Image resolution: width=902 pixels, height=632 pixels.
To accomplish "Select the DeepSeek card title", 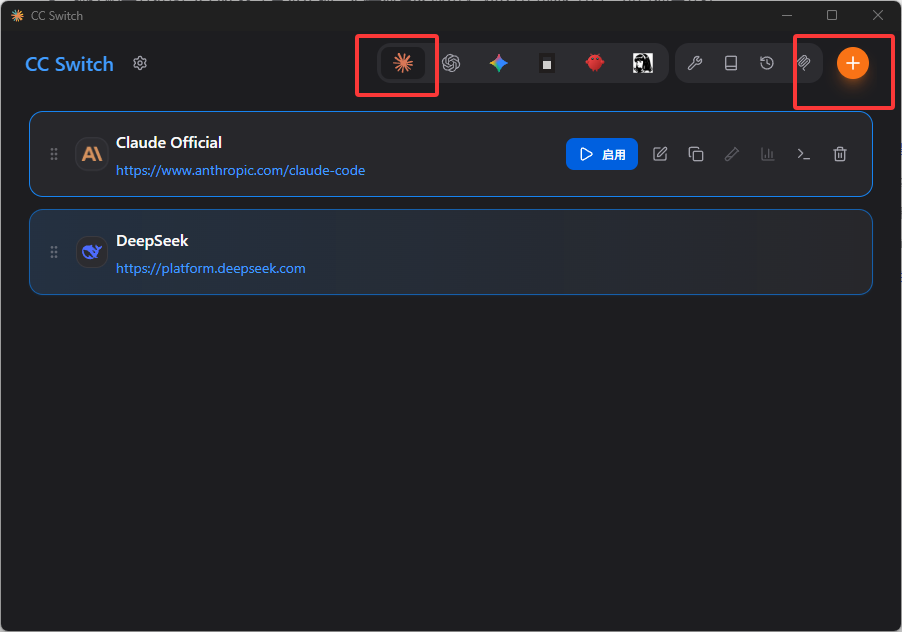I will [152, 240].
